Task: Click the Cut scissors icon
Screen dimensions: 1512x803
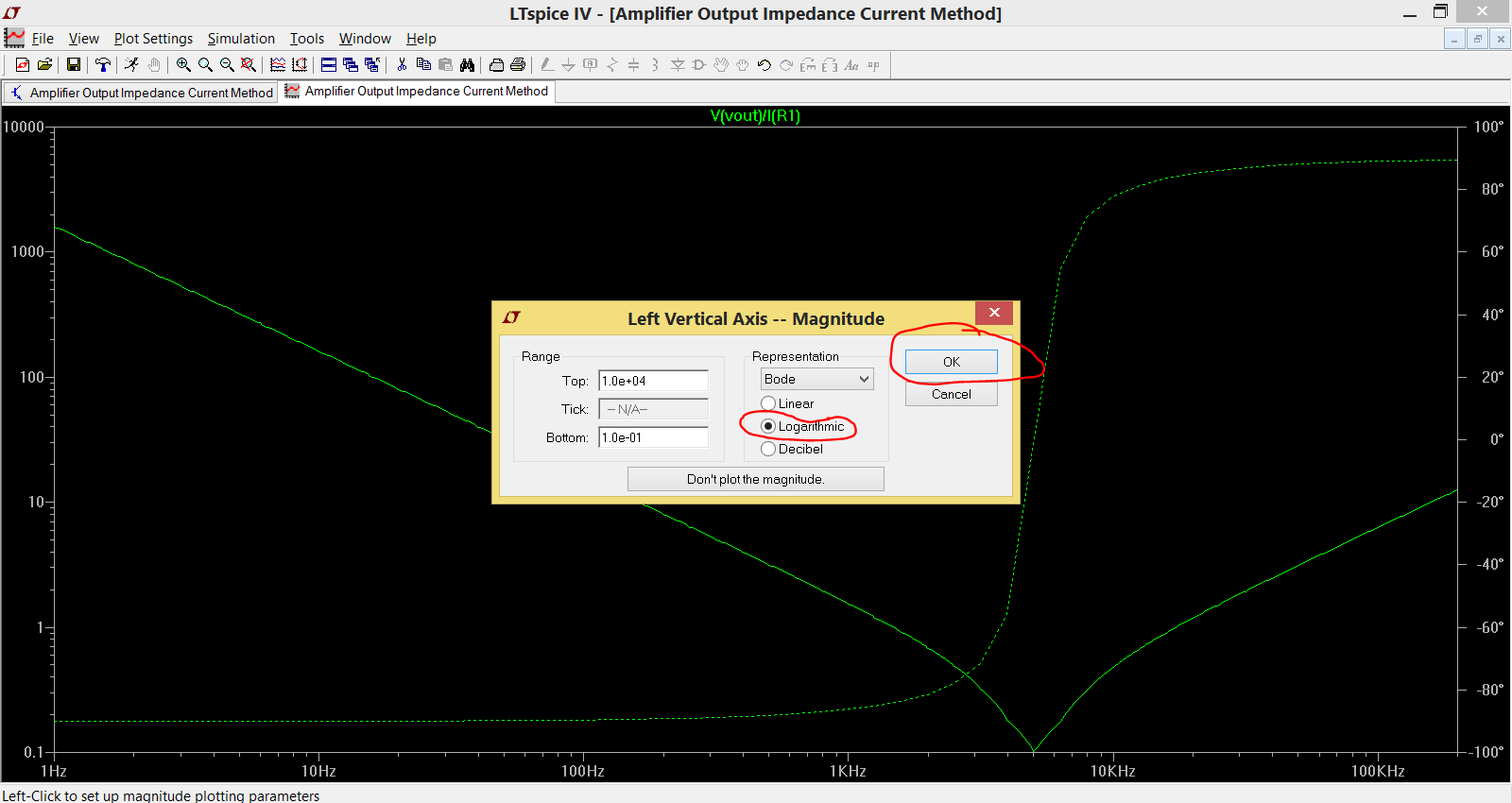Action: (402, 65)
